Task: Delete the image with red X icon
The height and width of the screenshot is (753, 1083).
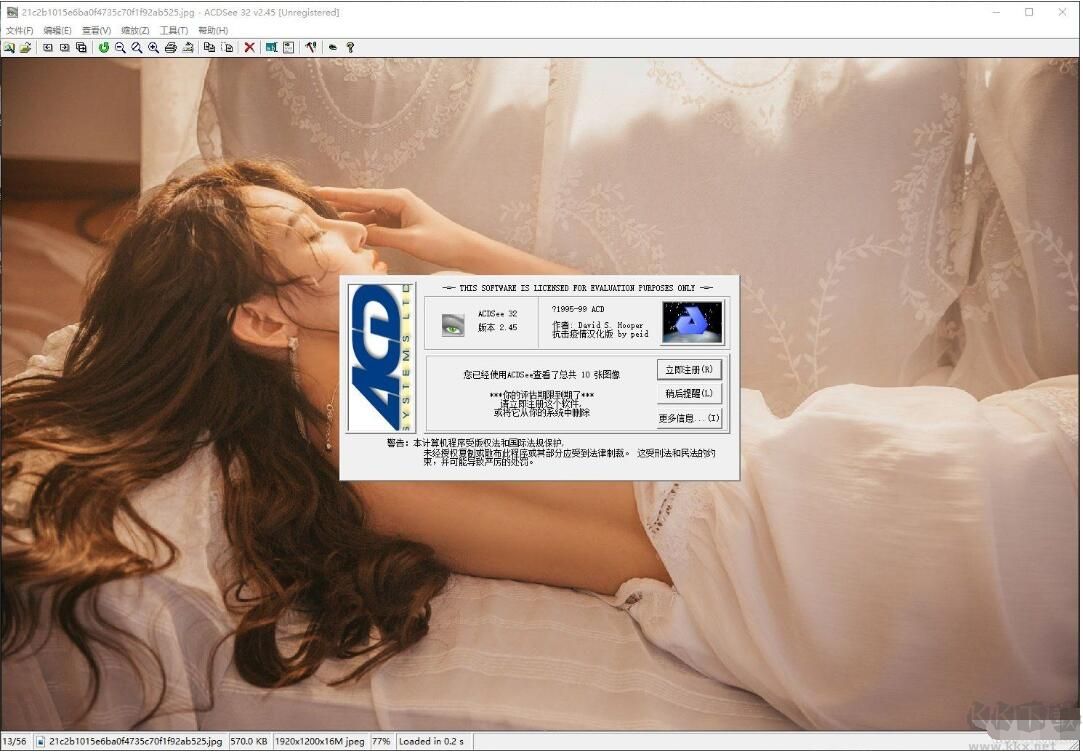Action: coord(249,47)
